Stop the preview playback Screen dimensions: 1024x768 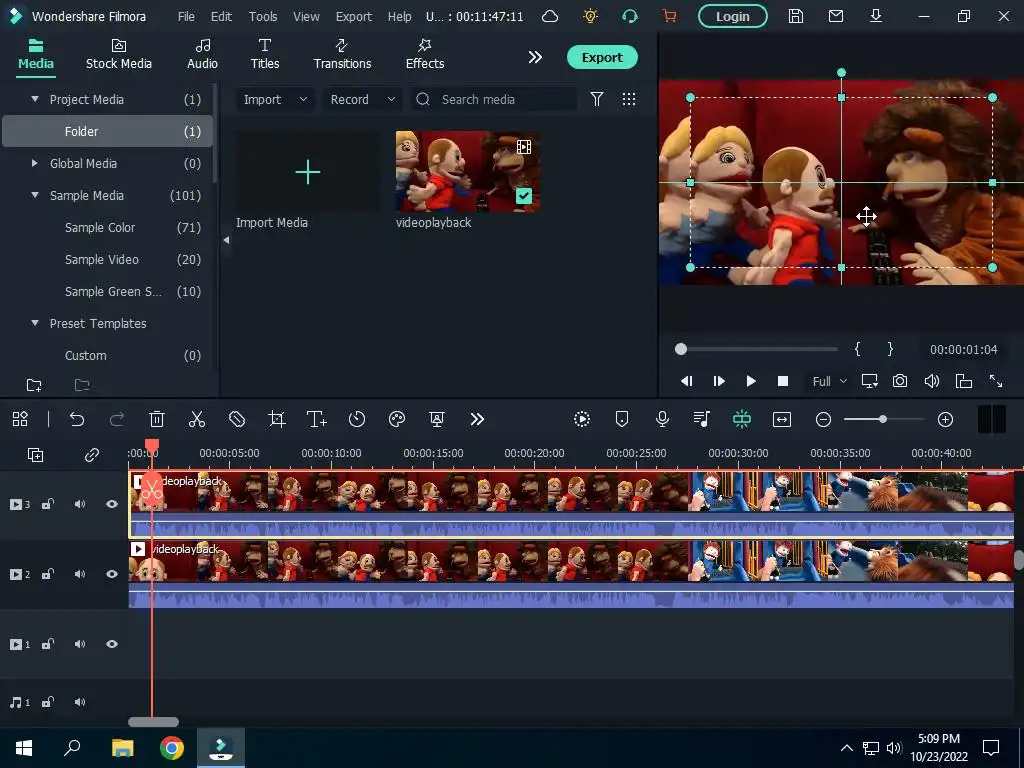pos(783,381)
